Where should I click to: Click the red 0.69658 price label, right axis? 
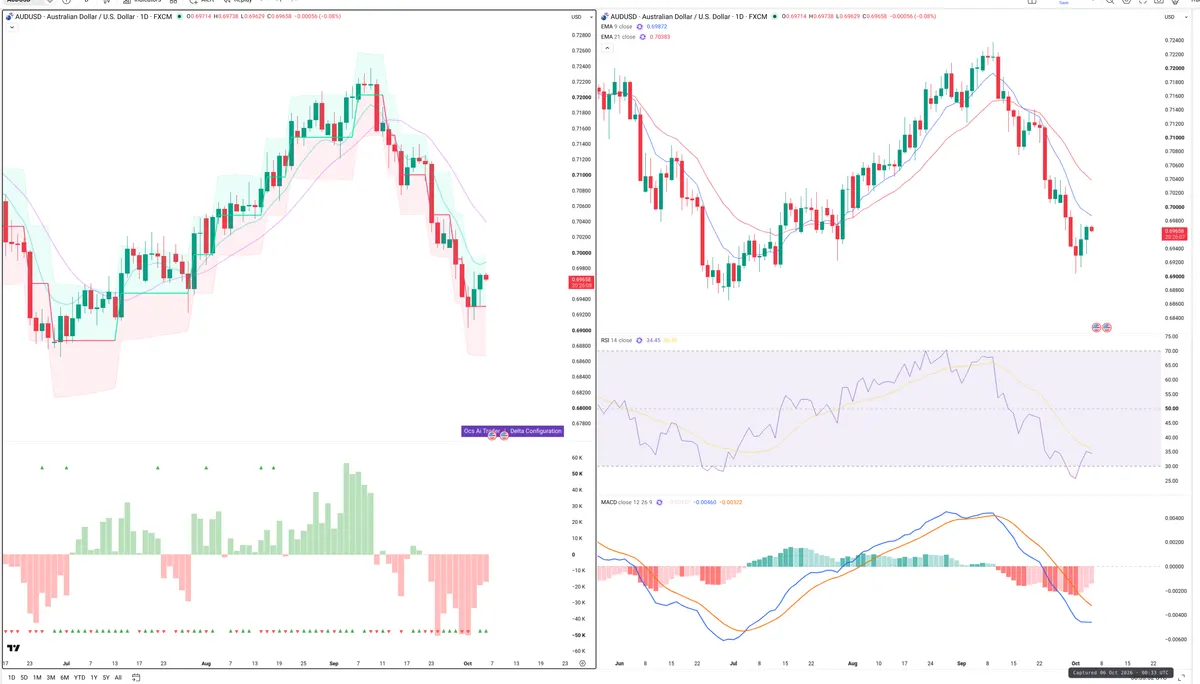(x=1175, y=234)
